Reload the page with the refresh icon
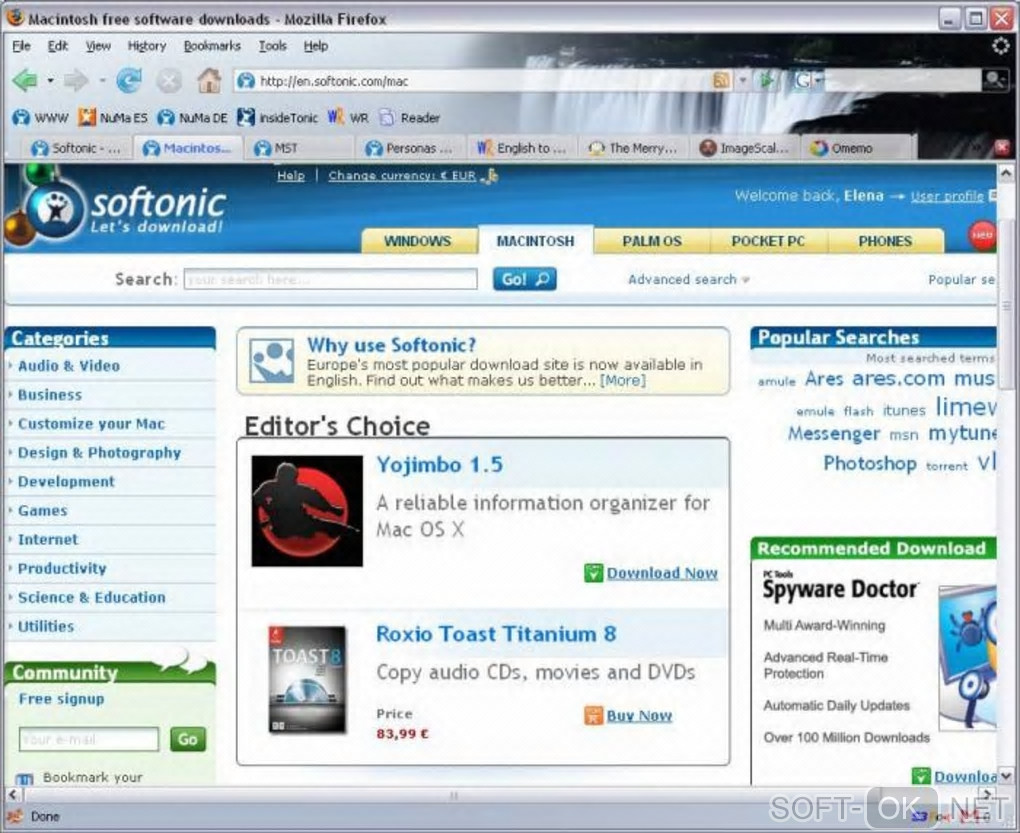This screenshot has width=1020, height=833. 129,81
